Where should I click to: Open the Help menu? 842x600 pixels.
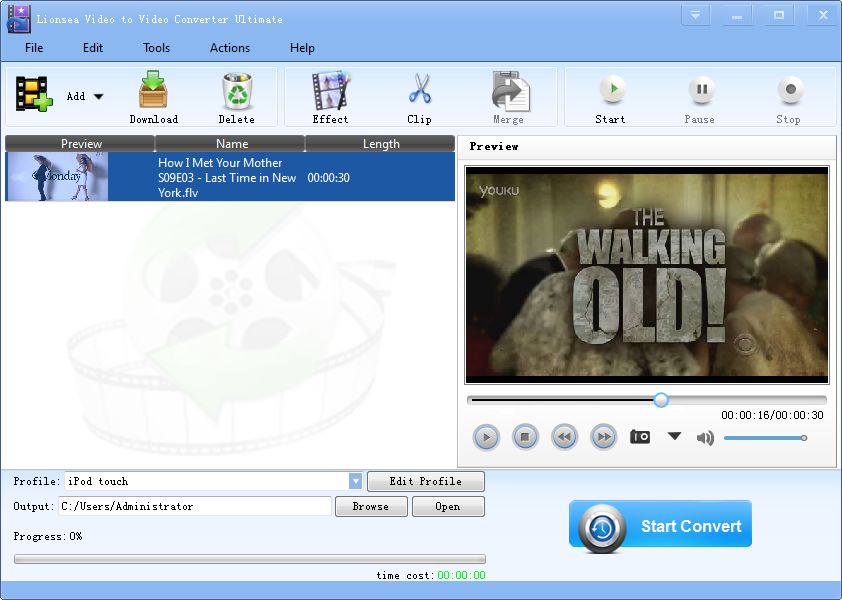(x=302, y=48)
